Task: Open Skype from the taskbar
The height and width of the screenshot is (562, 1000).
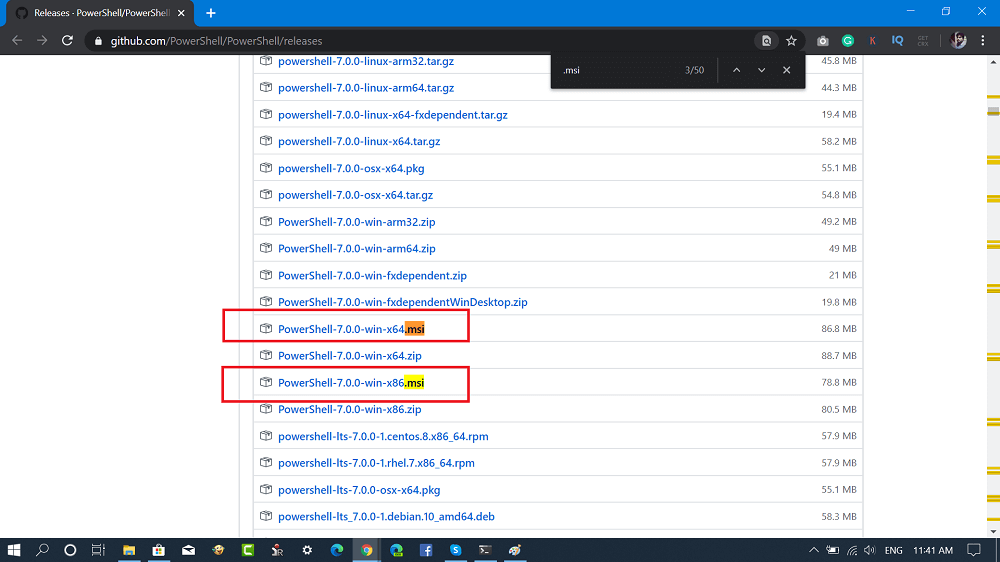Action: 455,550
